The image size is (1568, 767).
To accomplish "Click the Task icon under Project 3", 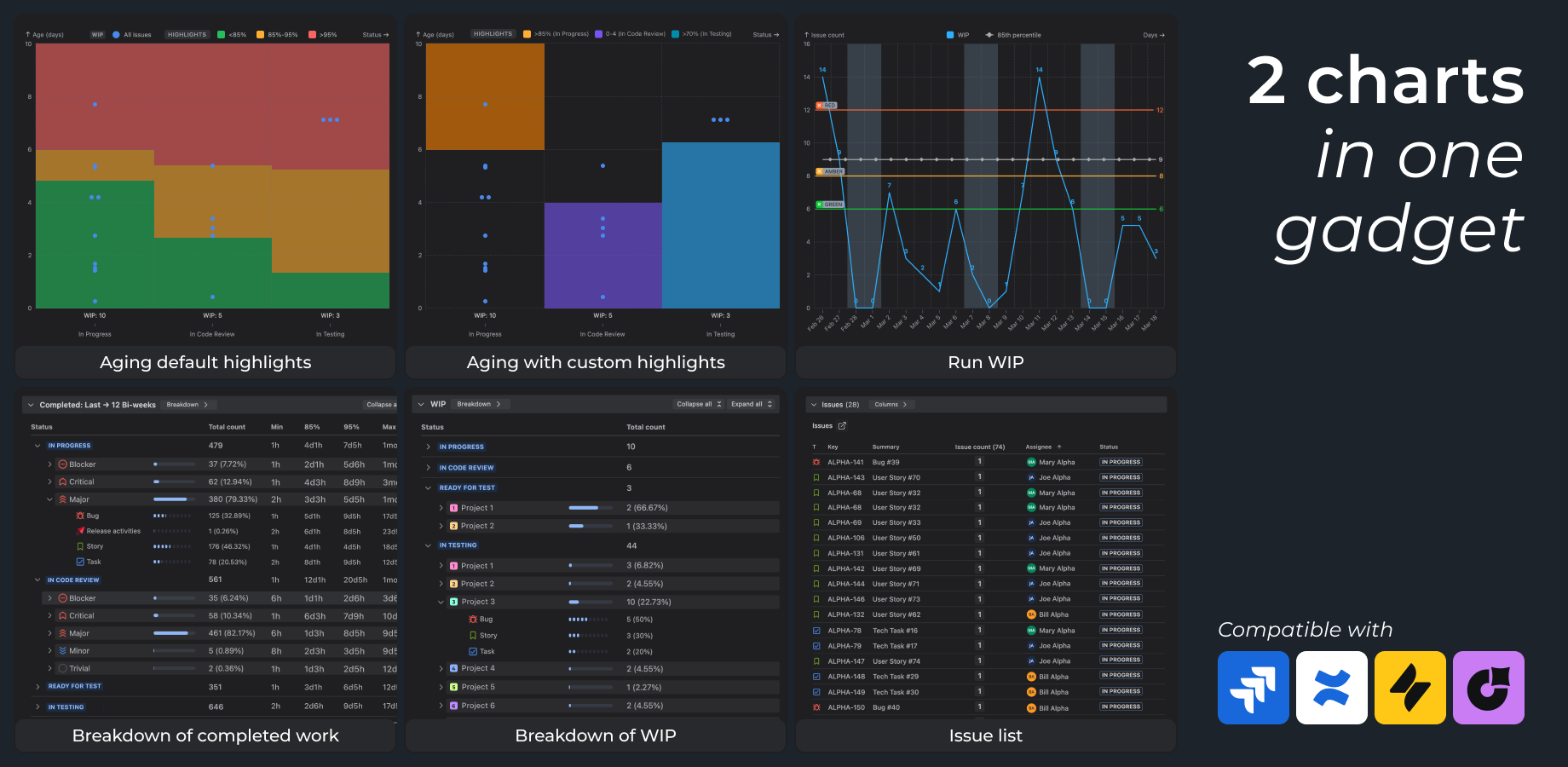I will click(x=473, y=651).
